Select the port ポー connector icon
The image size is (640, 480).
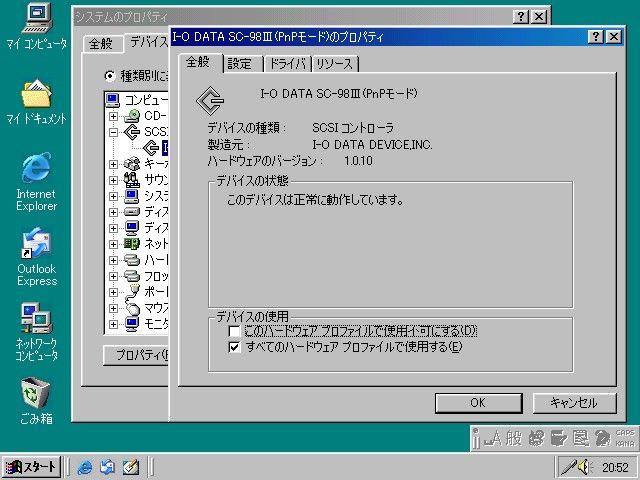point(132,292)
